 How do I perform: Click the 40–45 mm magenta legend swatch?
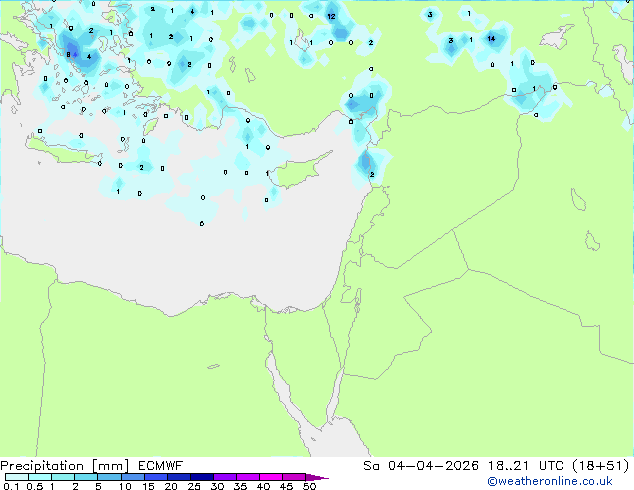point(271,477)
